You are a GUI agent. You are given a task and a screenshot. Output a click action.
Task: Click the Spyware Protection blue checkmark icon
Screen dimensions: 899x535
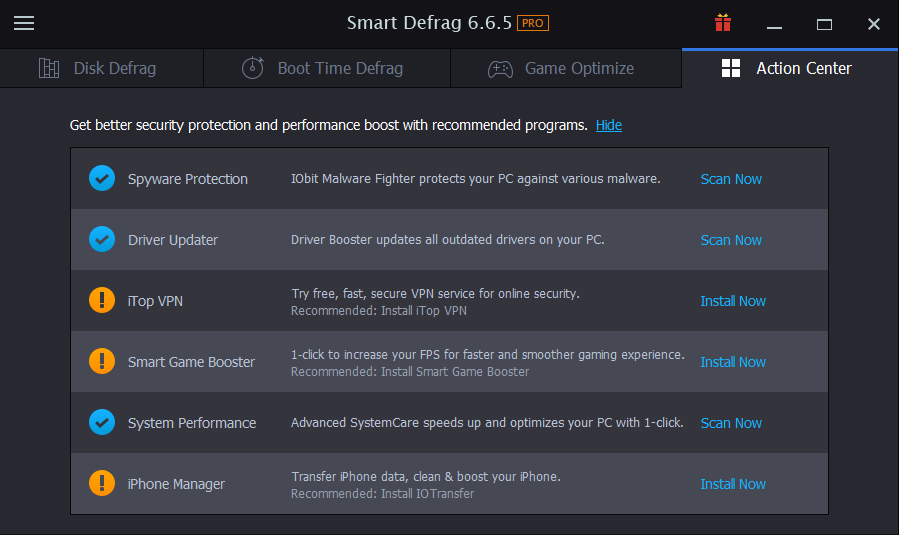(x=102, y=178)
